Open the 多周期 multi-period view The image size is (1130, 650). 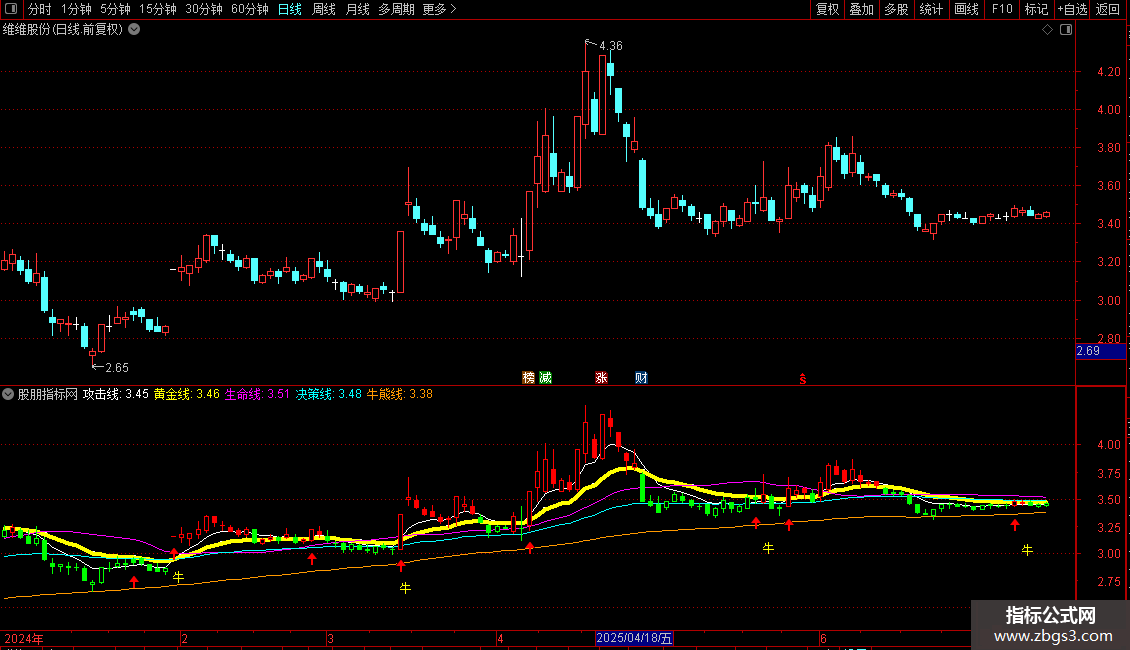[396, 9]
